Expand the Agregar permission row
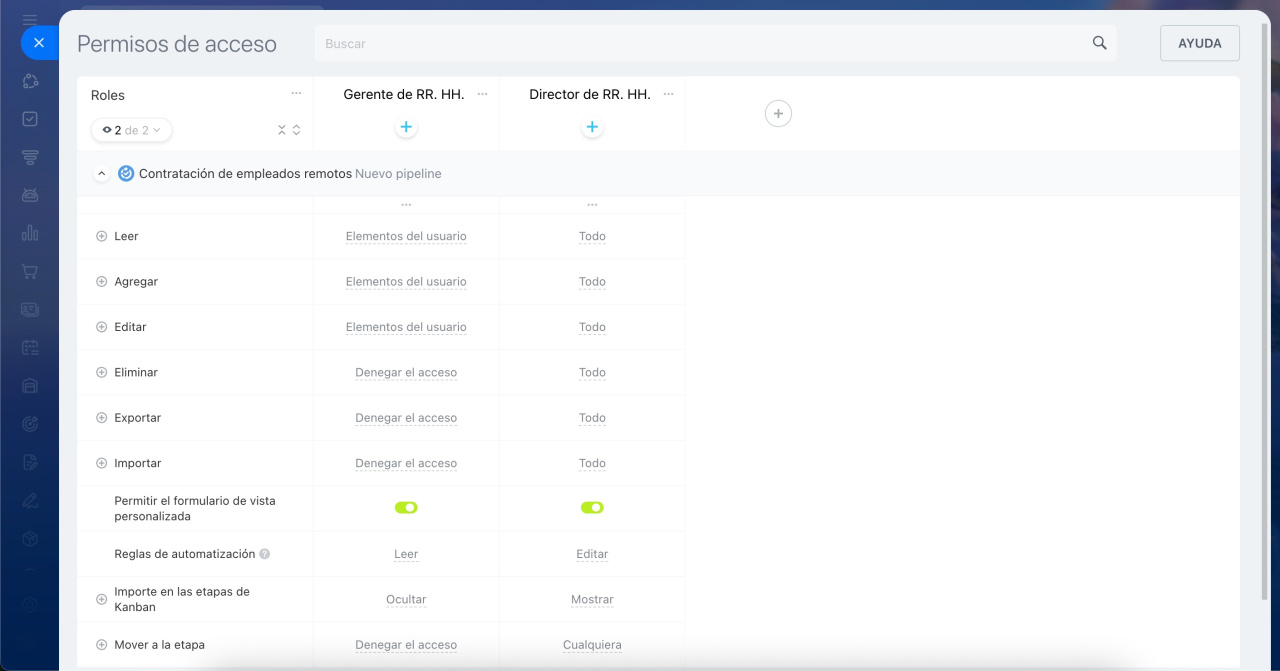 tap(101, 282)
